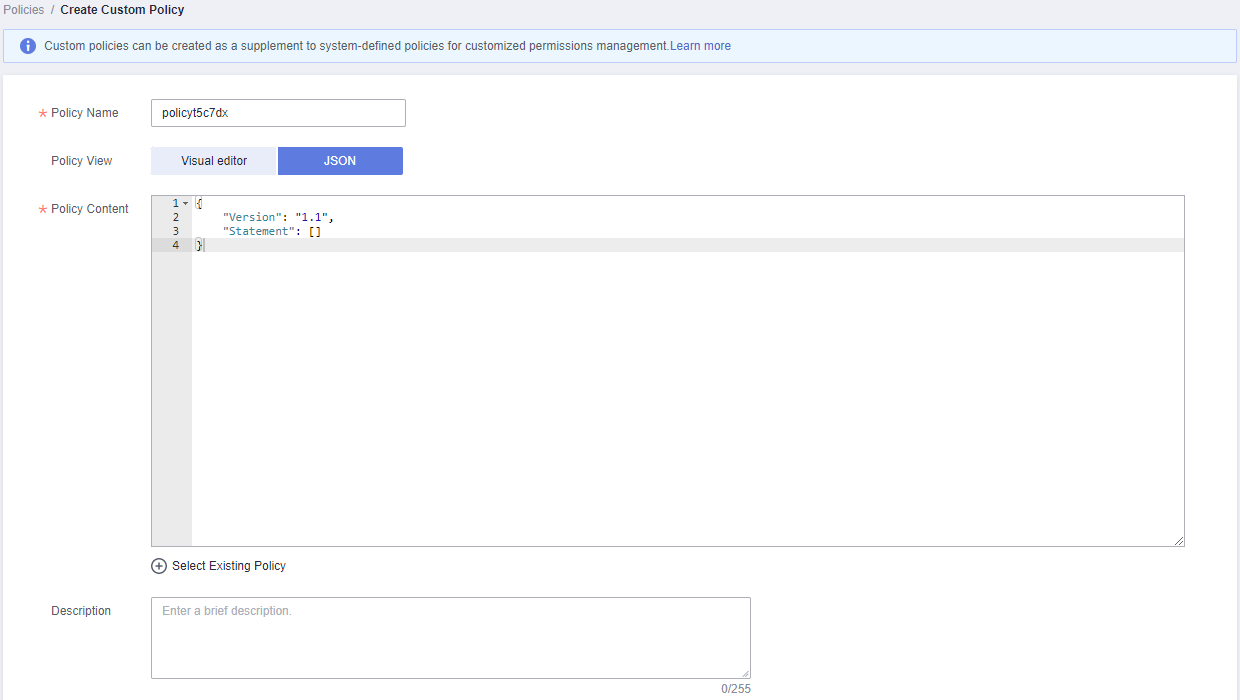Grab the policy content editor resize handle
The width and height of the screenshot is (1240, 700).
[x=1179, y=541]
